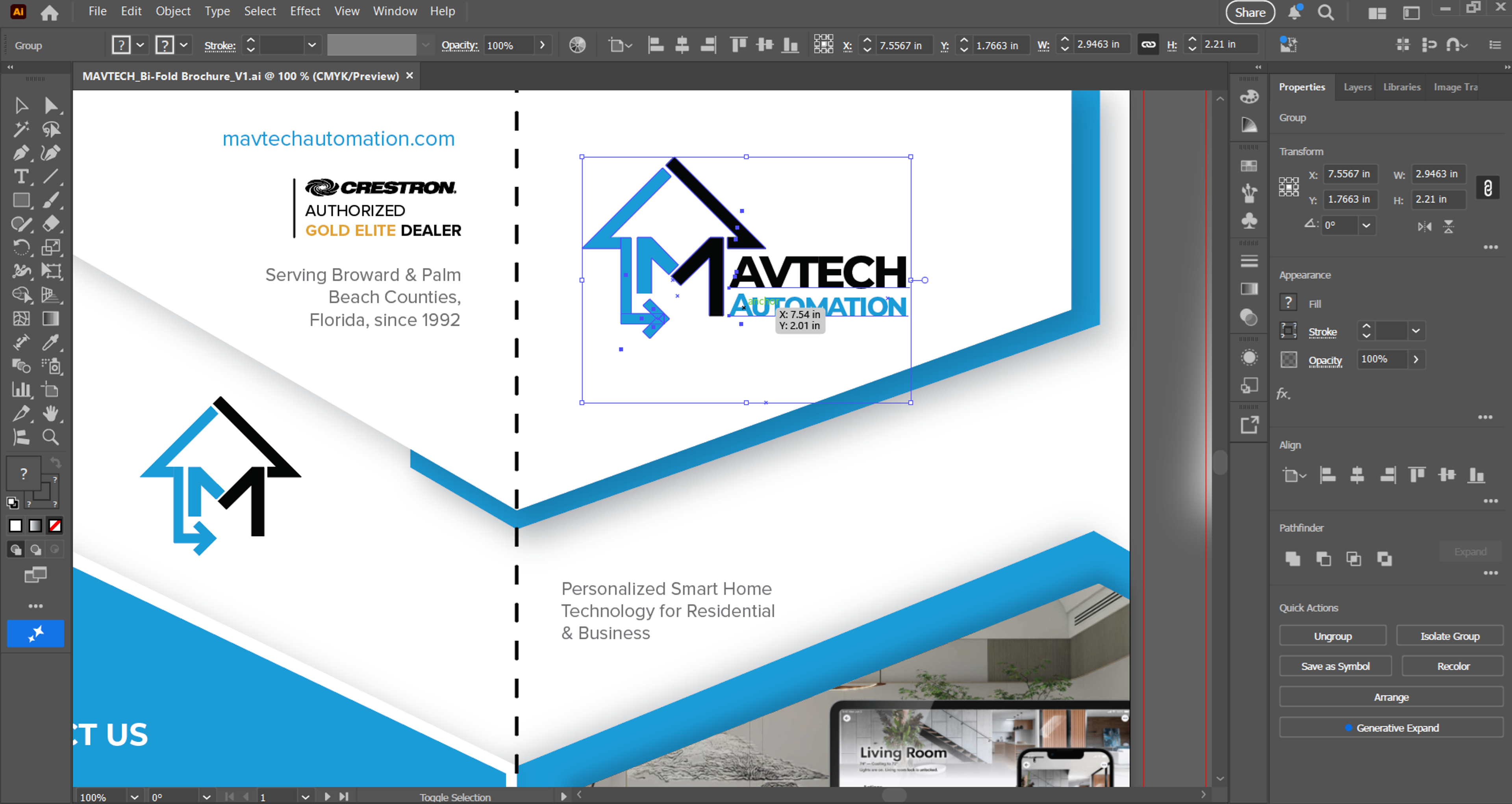Open the Effect menu
The height and width of the screenshot is (804, 1512).
(305, 11)
